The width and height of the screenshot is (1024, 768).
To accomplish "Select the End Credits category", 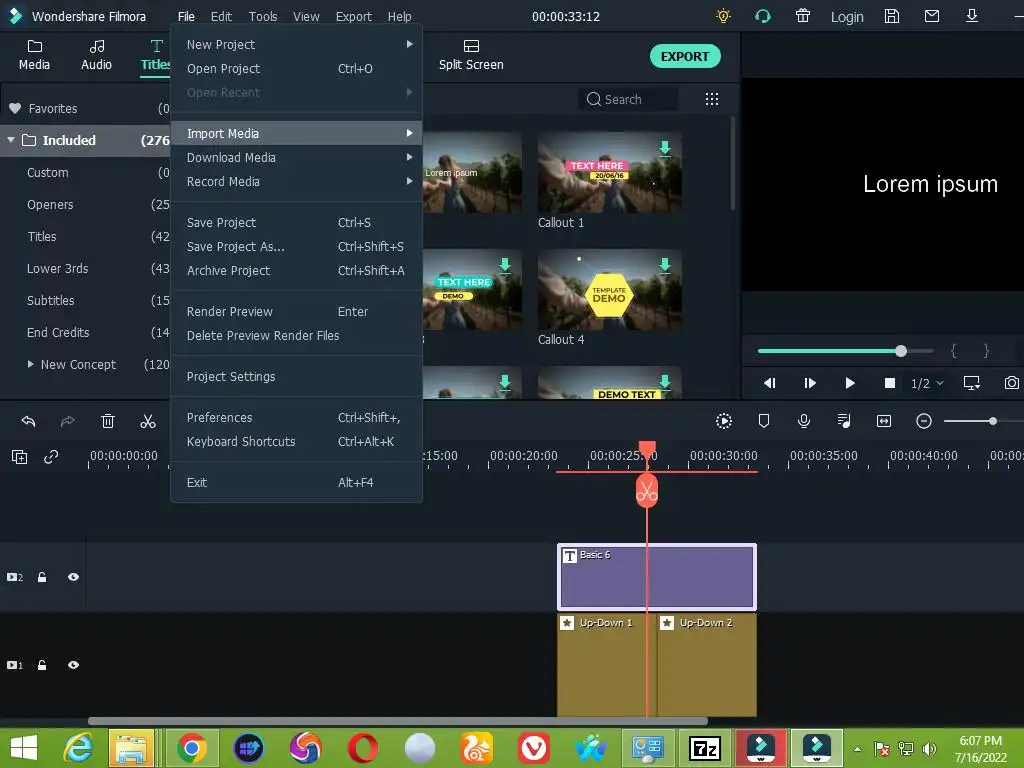I will [x=58, y=332].
